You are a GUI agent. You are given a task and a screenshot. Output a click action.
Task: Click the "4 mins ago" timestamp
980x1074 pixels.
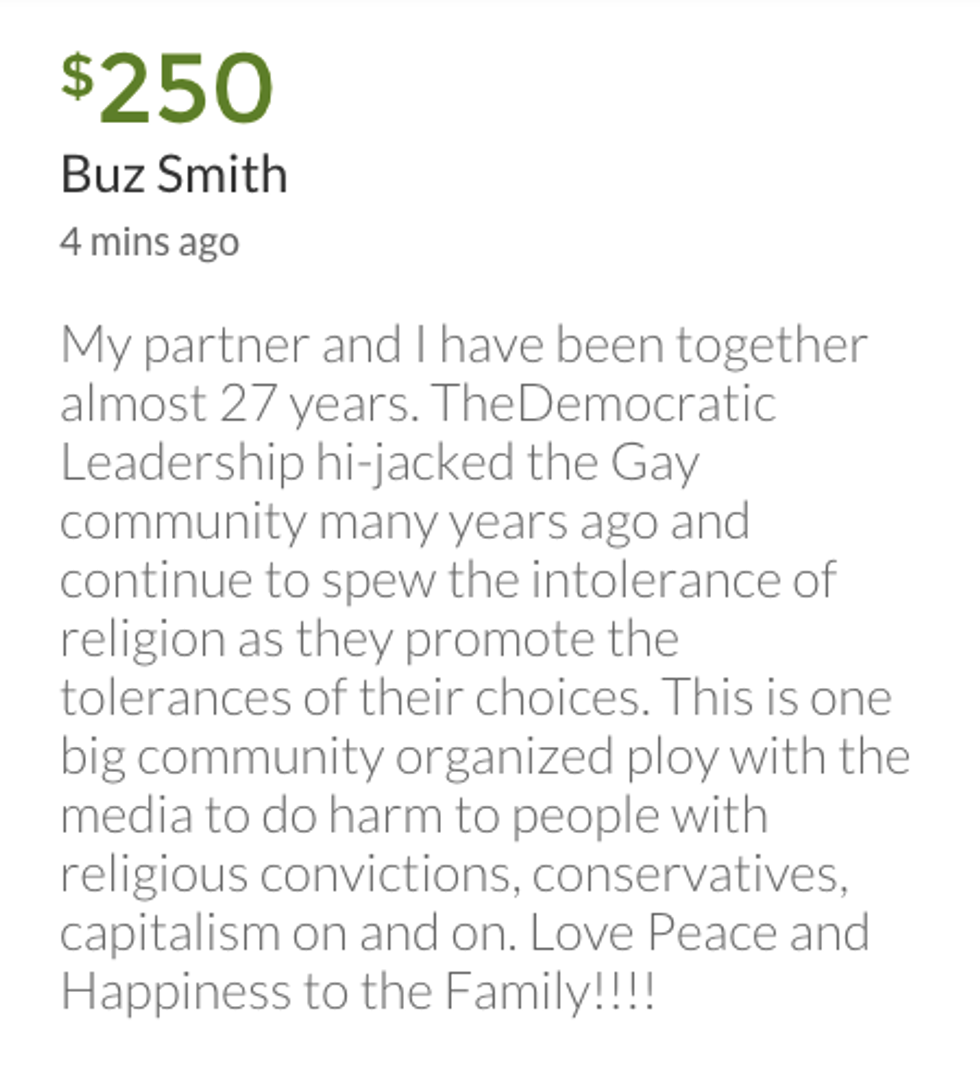click(150, 242)
